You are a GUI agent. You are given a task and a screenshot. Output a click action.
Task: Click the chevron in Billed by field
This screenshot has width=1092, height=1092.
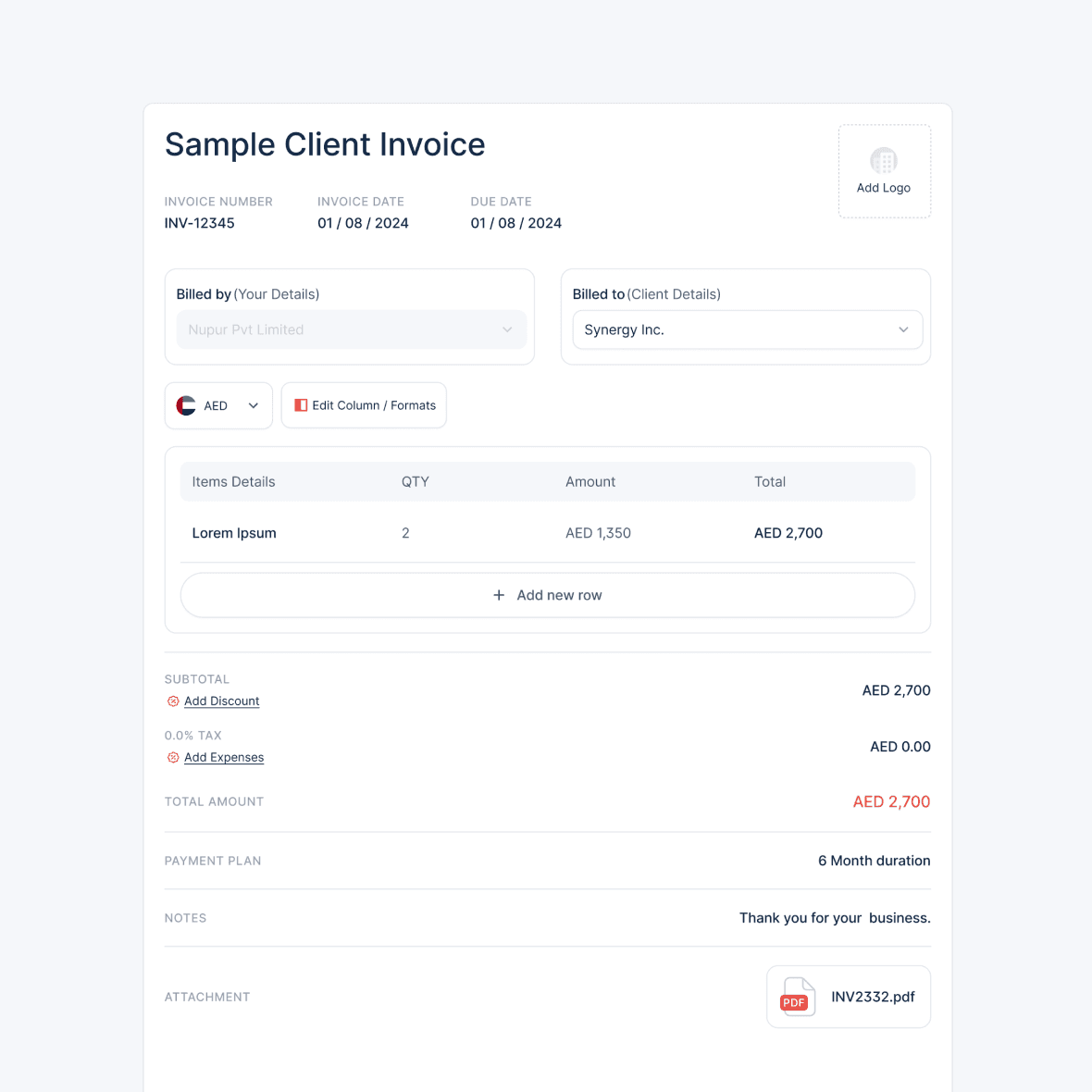[x=507, y=329]
